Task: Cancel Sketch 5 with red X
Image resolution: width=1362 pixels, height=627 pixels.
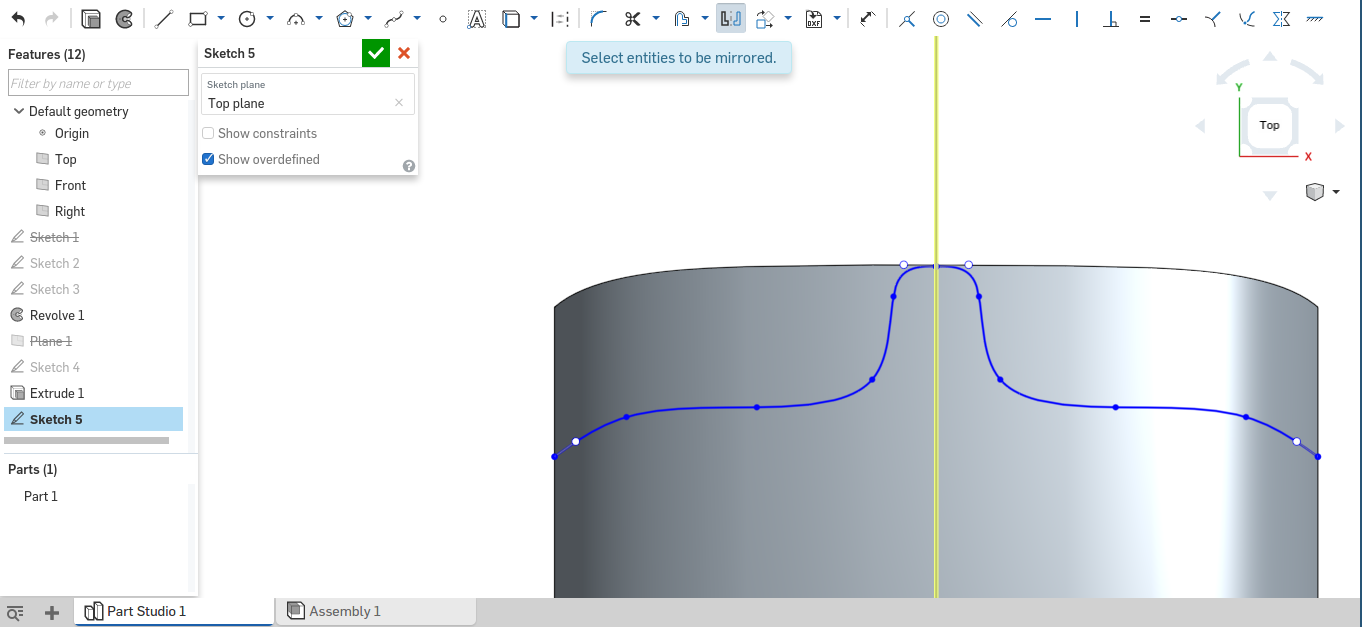Action: tap(404, 53)
